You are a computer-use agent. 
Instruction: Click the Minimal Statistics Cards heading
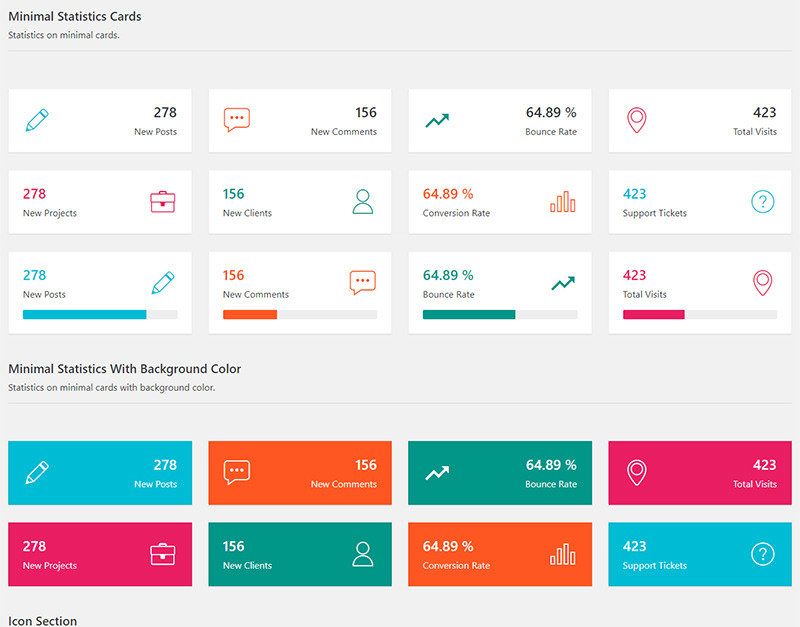(75, 16)
